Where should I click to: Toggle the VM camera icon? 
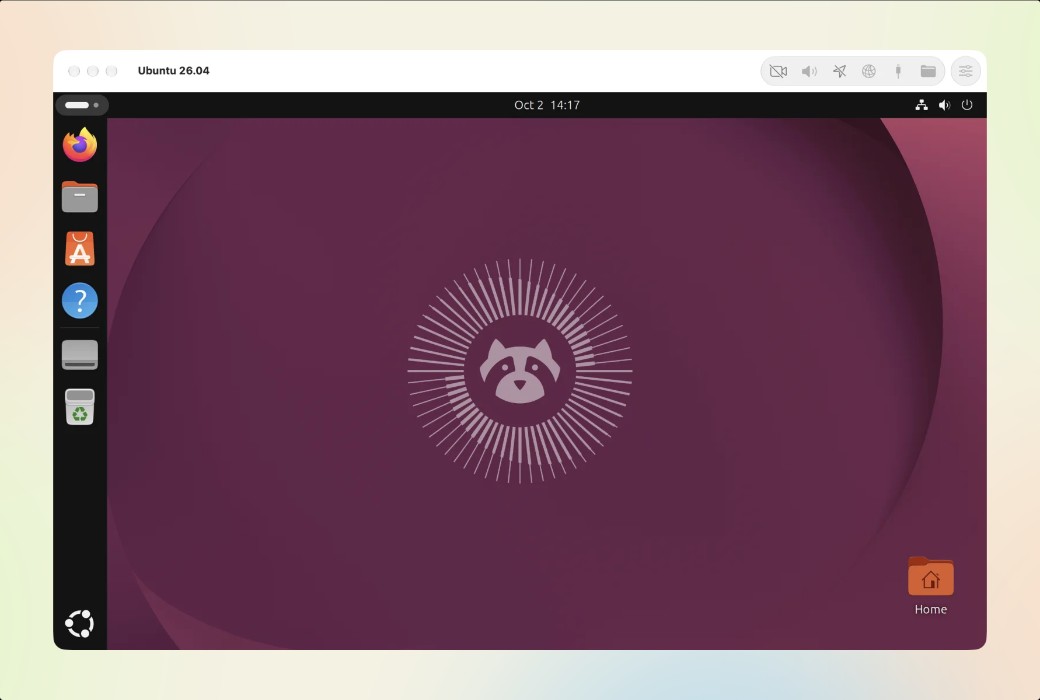(x=778, y=71)
